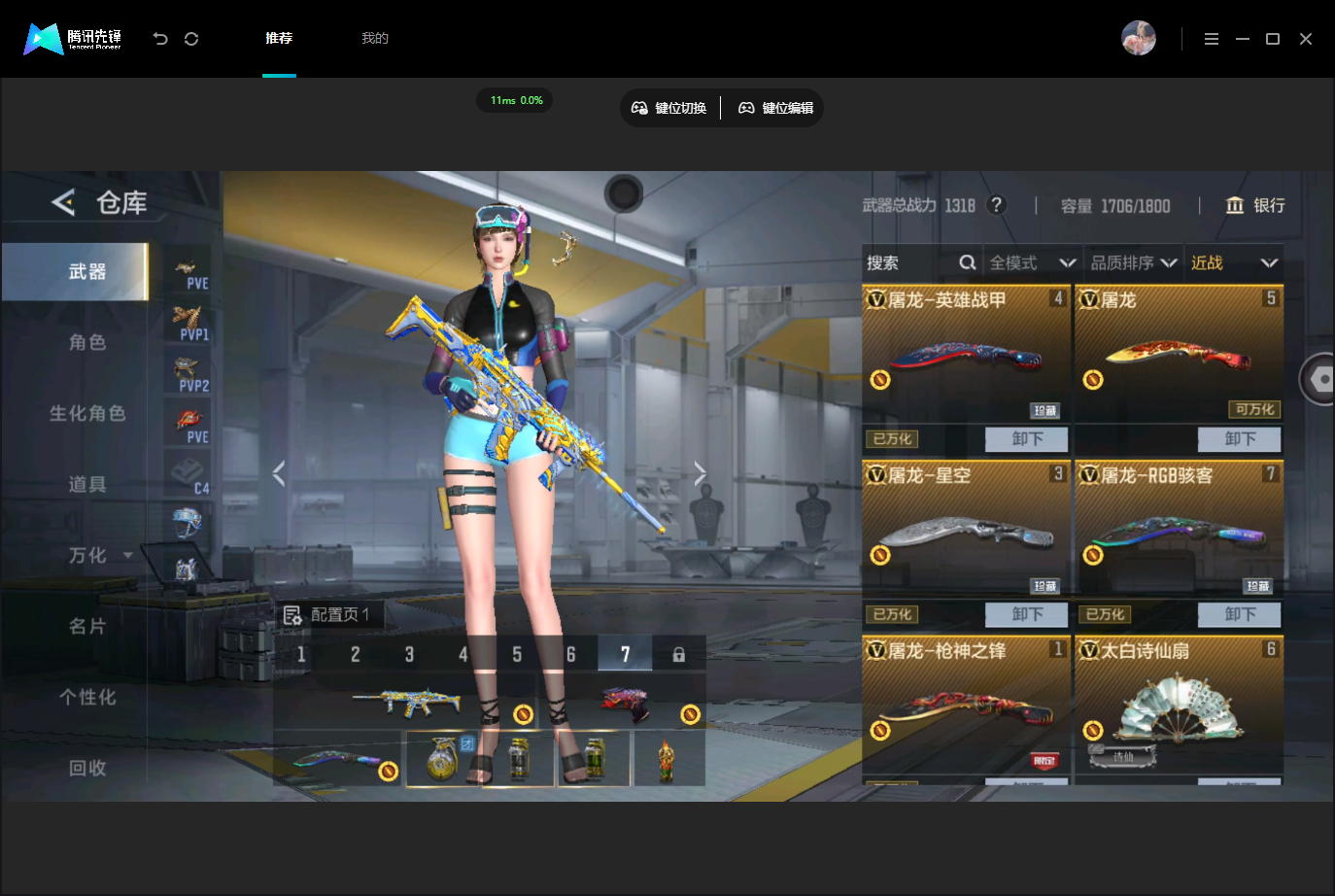1335x896 pixels.
Task: Open the help question mark icon
Action: tap(996, 205)
